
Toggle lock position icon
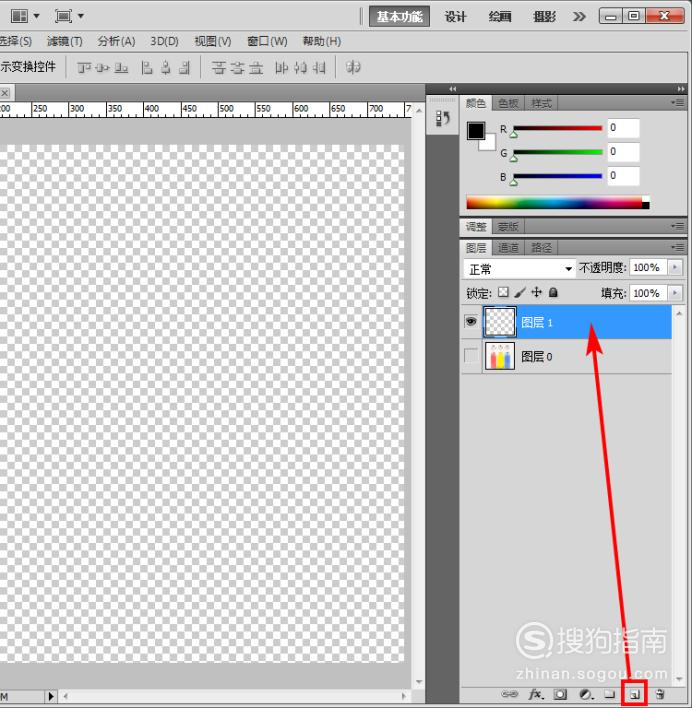point(536,293)
